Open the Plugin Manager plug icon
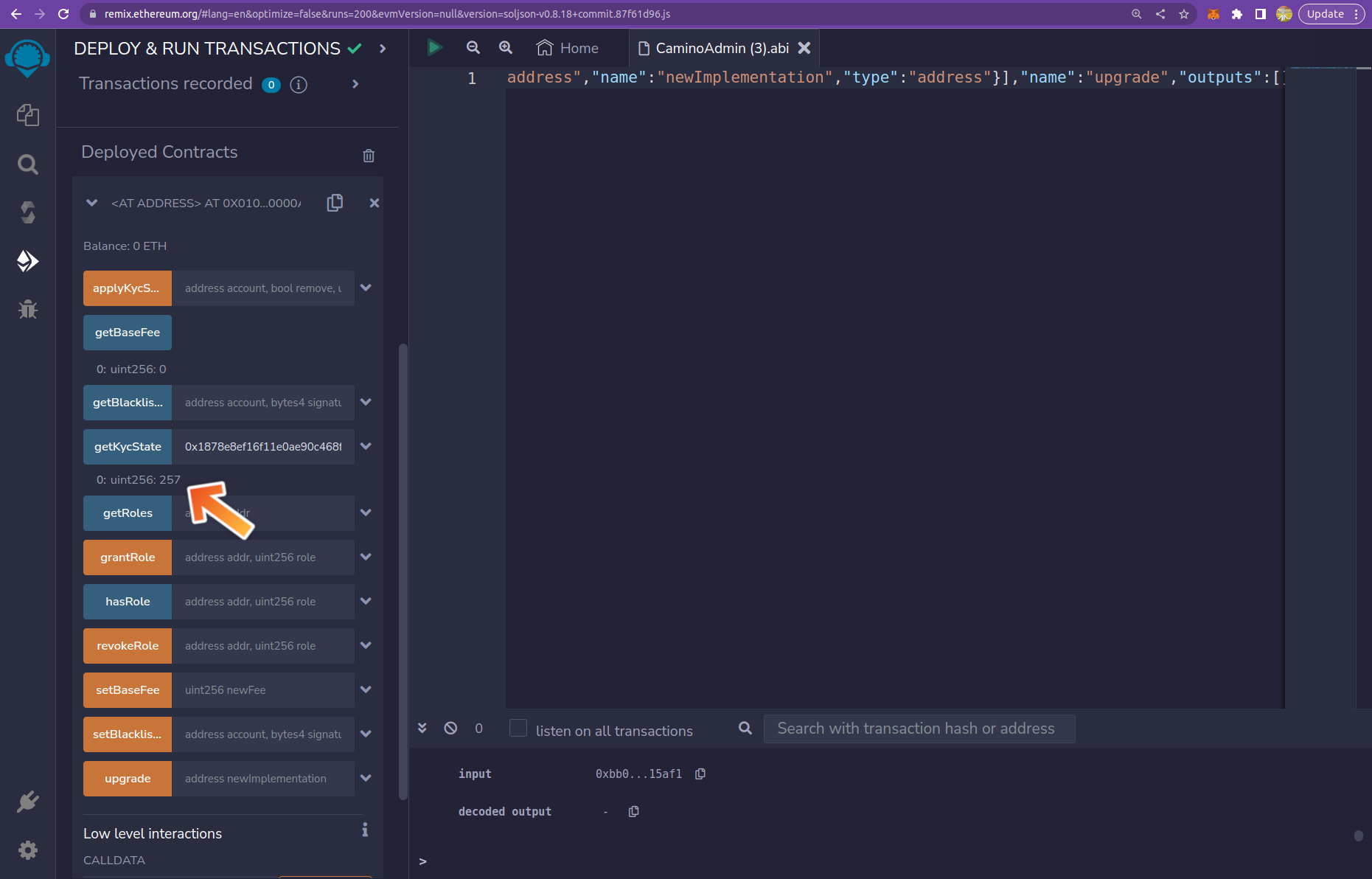 coord(28,801)
